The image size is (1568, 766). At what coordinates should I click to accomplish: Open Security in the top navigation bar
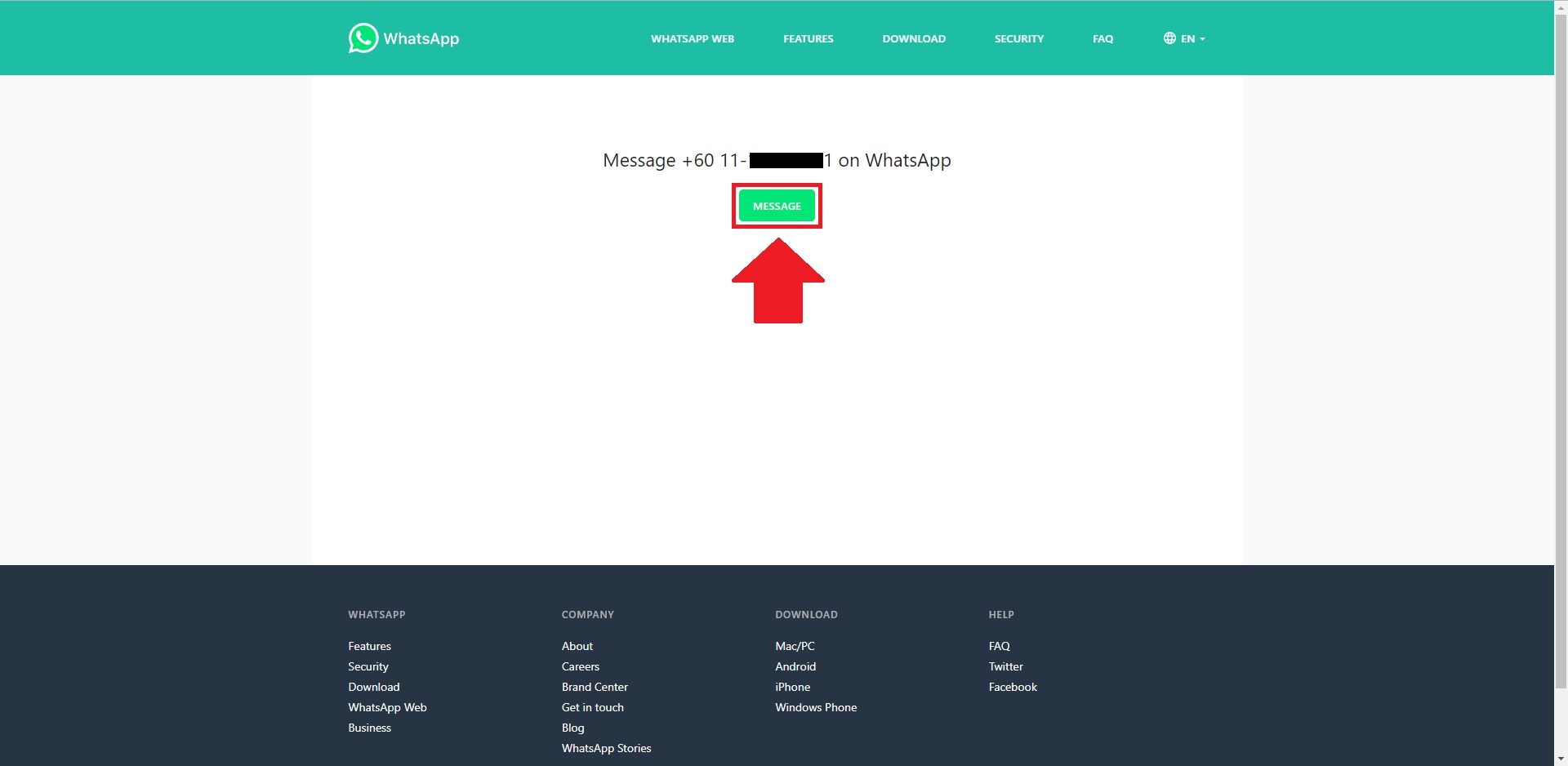point(1019,38)
